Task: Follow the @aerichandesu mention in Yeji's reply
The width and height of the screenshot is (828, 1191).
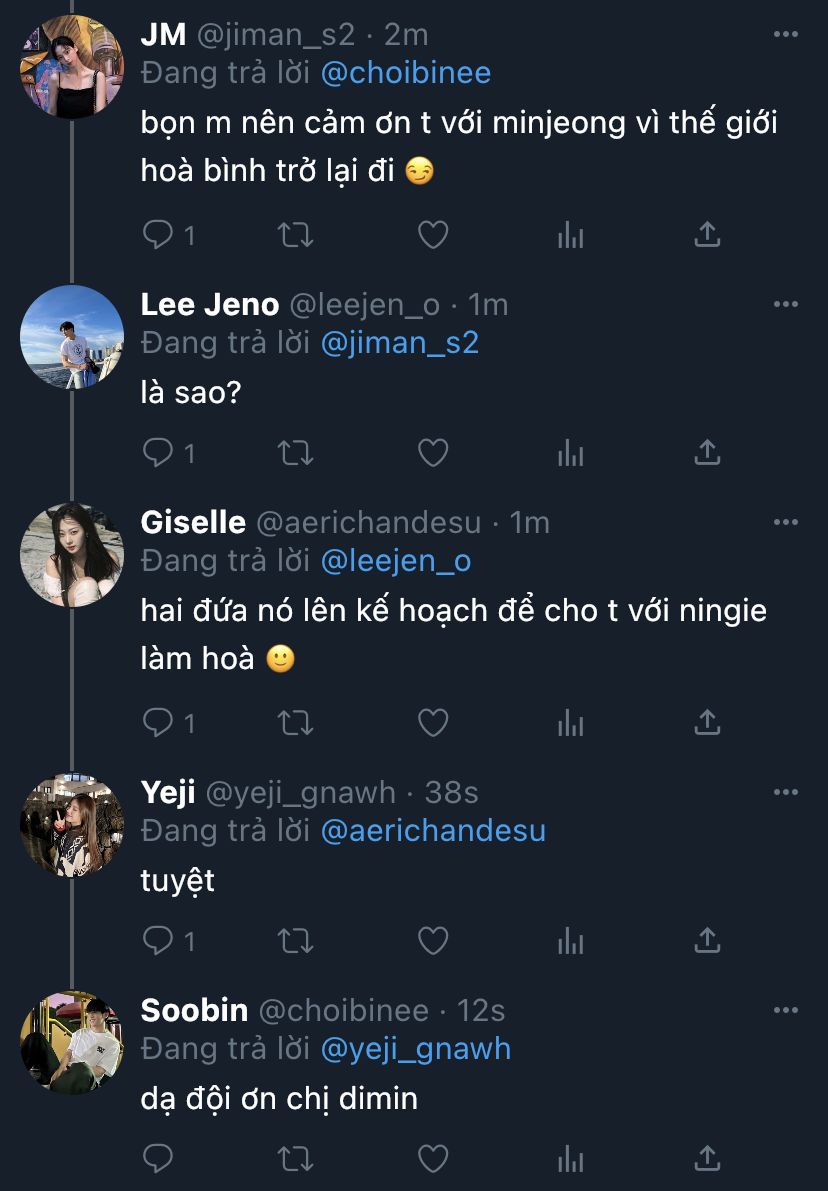Action: tap(433, 830)
